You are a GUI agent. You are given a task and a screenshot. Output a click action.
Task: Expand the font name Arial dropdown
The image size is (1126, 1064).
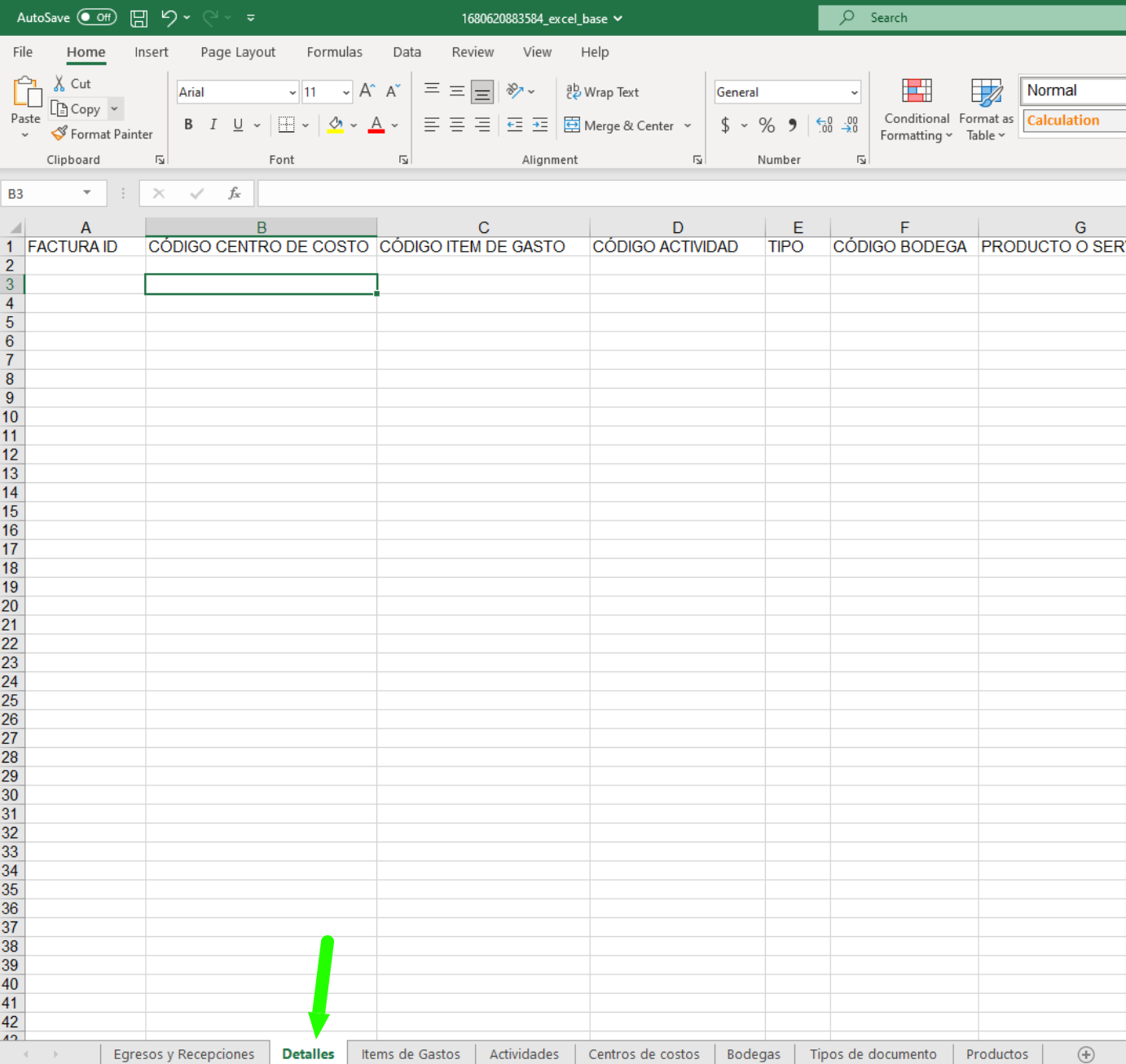pyautogui.click(x=292, y=93)
